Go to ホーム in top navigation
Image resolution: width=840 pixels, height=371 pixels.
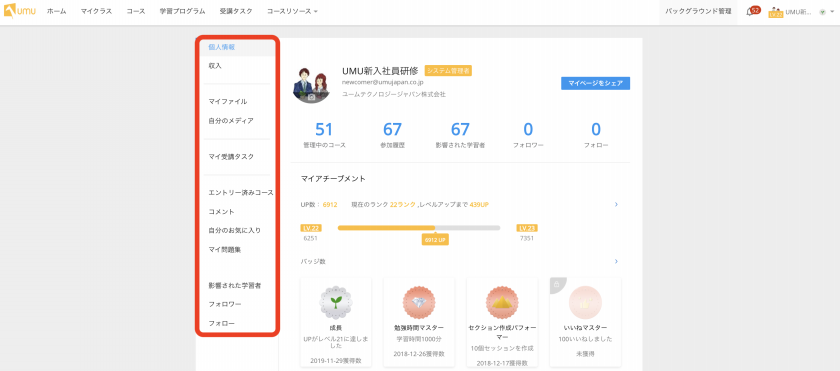click(x=56, y=11)
